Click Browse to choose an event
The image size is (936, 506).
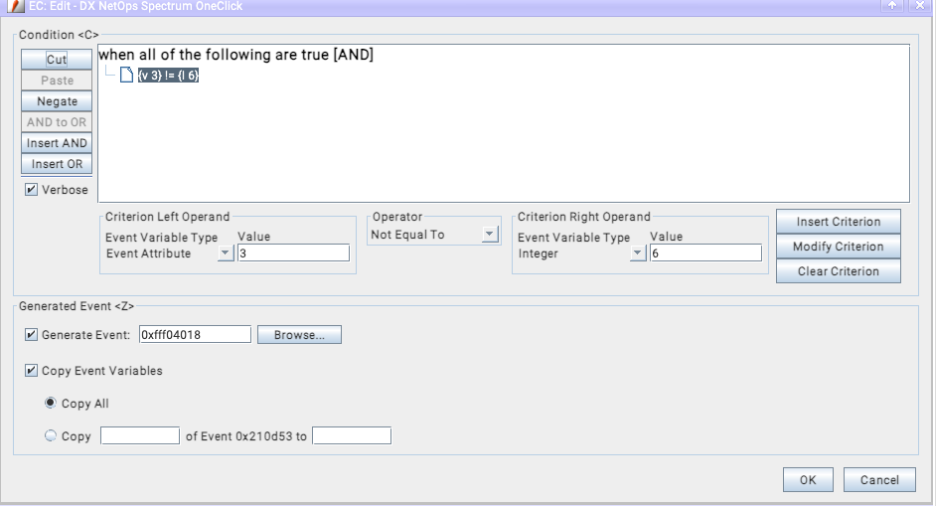click(300, 335)
